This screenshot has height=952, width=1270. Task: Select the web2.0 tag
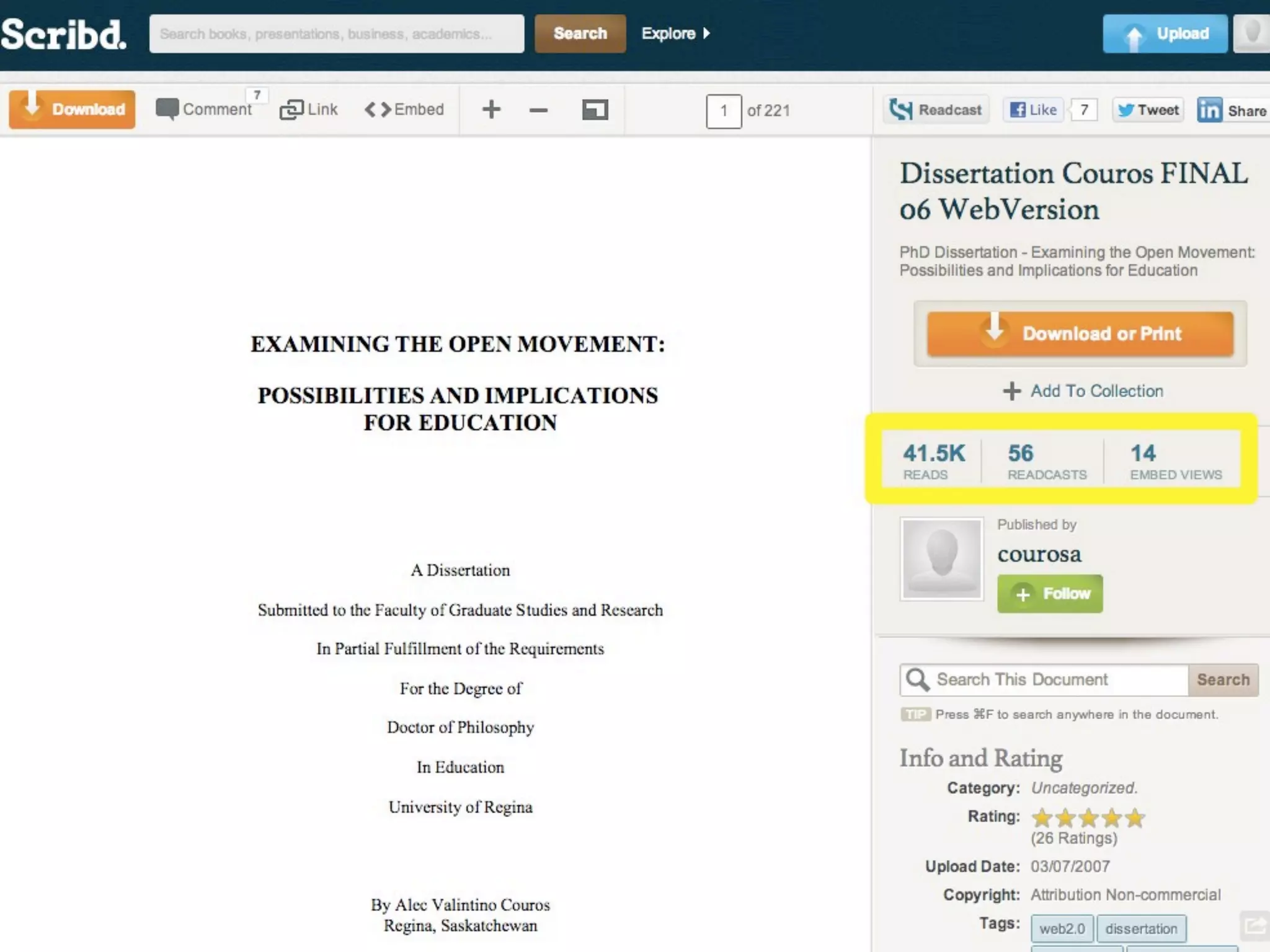[1062, 928]
